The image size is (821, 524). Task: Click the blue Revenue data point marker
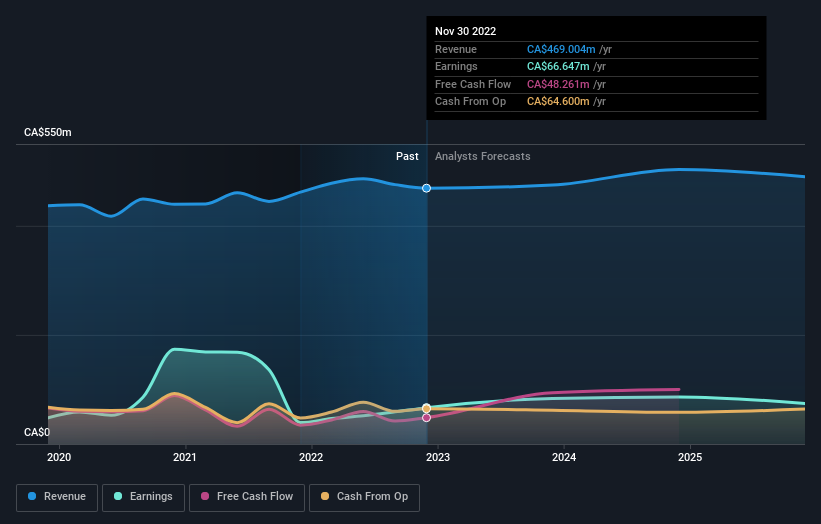[x=427, y=188]
